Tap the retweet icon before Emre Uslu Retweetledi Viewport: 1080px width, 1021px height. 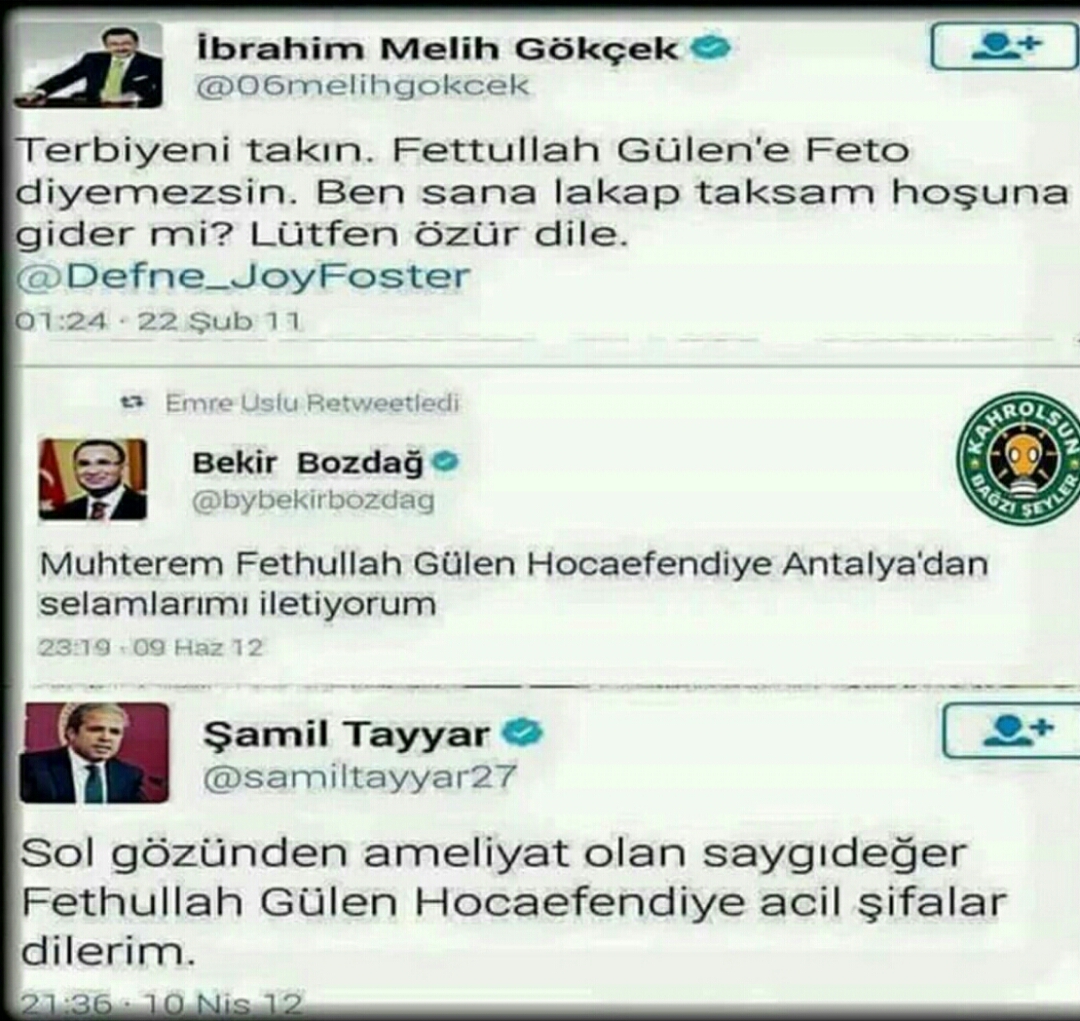133,402
